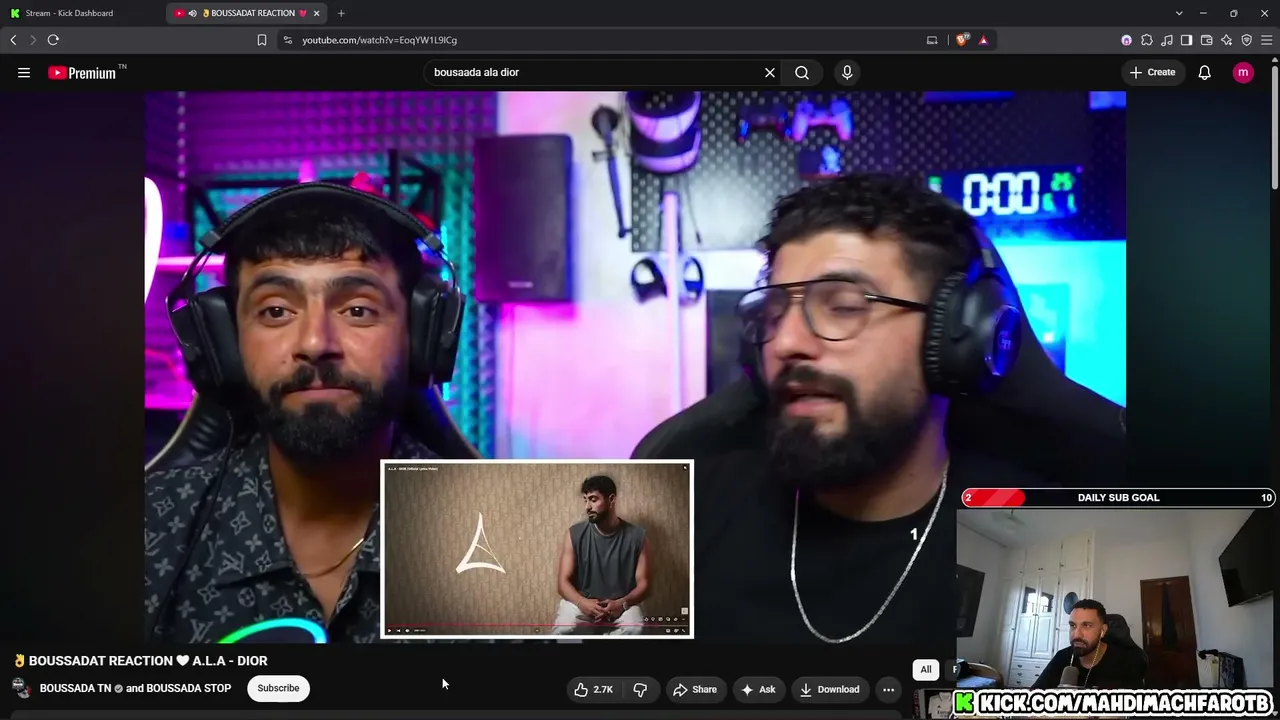Viewport: 1280px width, 720px height.
Task: Clear the search box with the X
Action: click(770, 72)
